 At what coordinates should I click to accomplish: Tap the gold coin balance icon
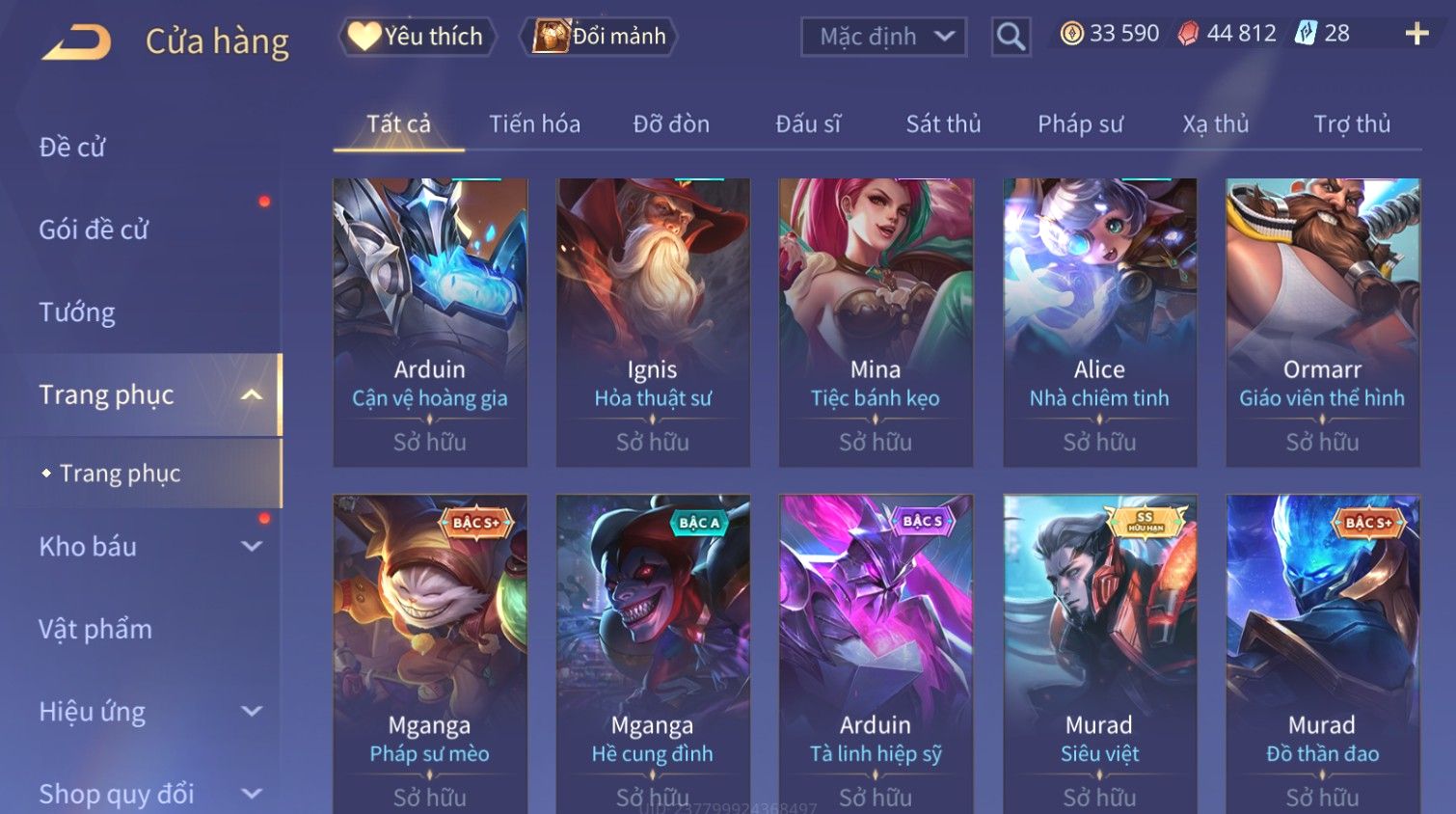(x=1071, y=34)
